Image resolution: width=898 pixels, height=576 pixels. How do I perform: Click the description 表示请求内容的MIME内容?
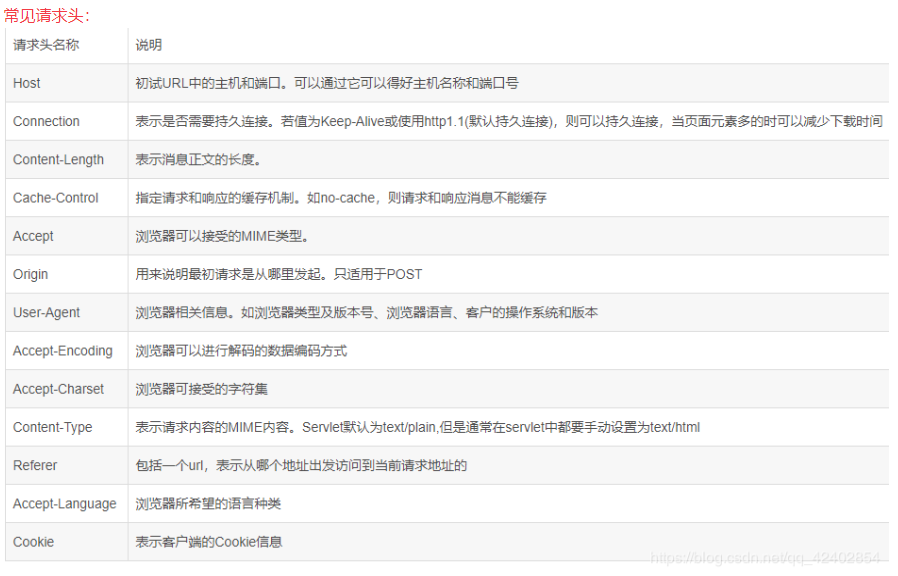click(418, 428)
